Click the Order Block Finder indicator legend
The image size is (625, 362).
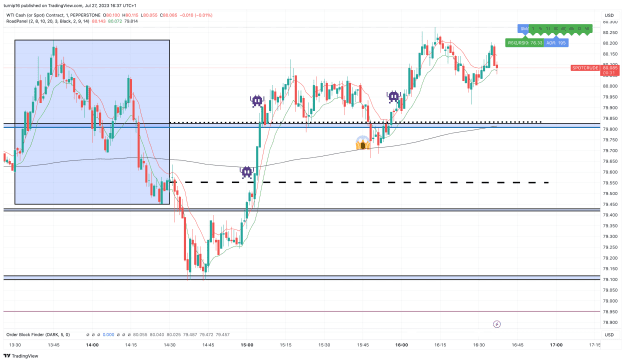point(38,334)
